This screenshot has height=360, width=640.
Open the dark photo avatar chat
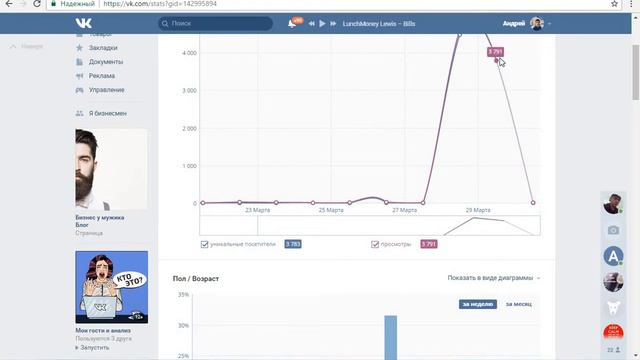(613, 282)
